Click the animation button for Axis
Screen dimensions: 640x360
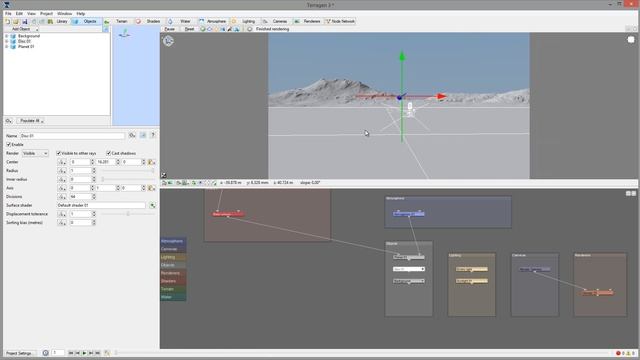(62, 188)
